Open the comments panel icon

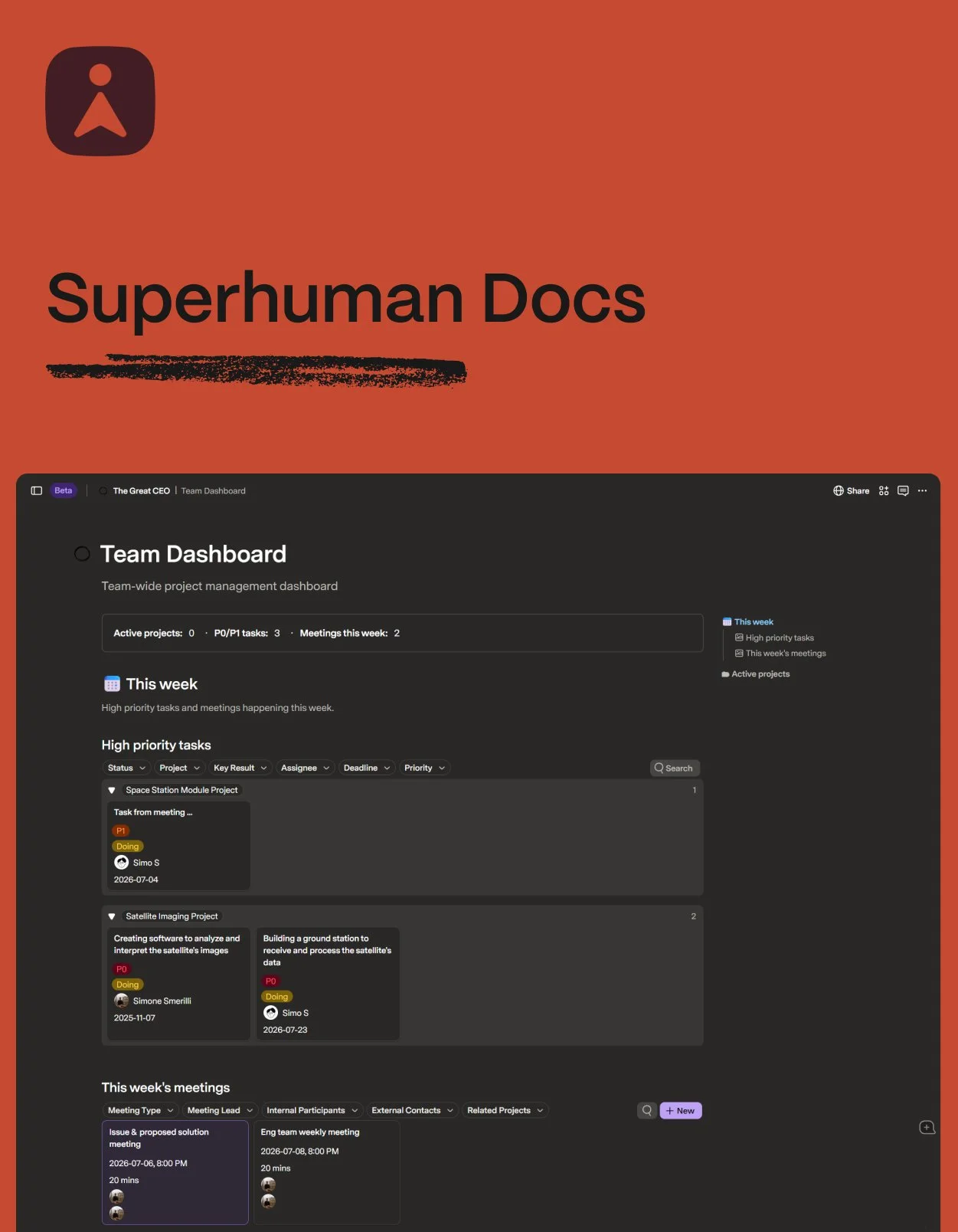tap(903, 491)
